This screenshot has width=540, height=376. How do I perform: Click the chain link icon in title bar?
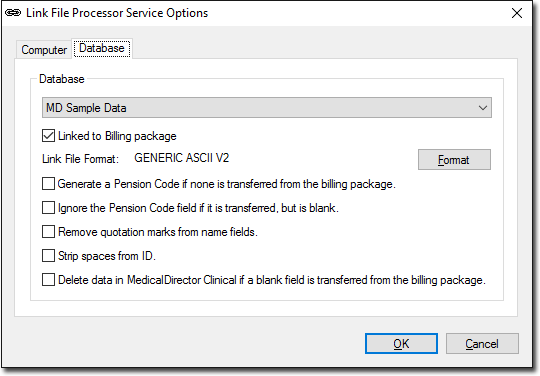tap(13, 13)
